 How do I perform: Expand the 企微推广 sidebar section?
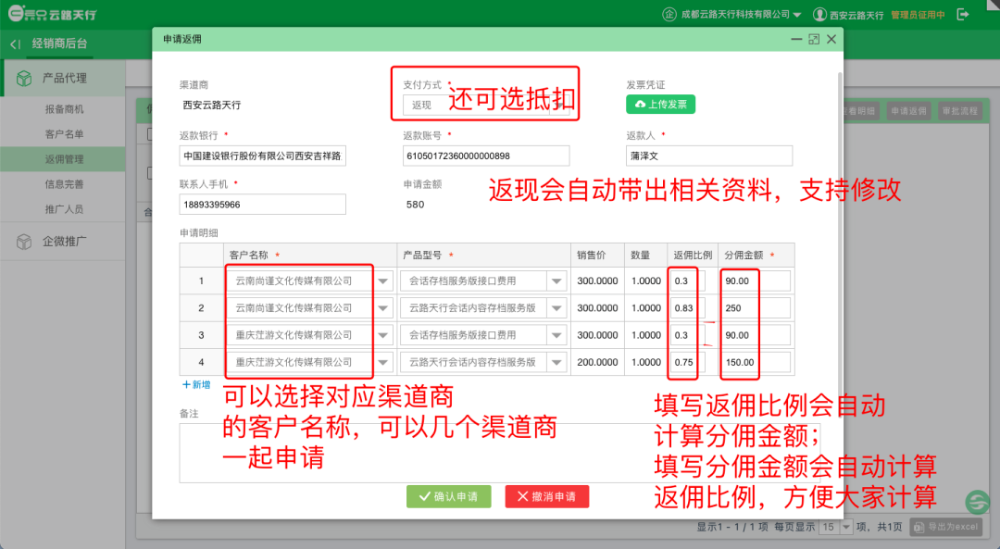[62, 242]
